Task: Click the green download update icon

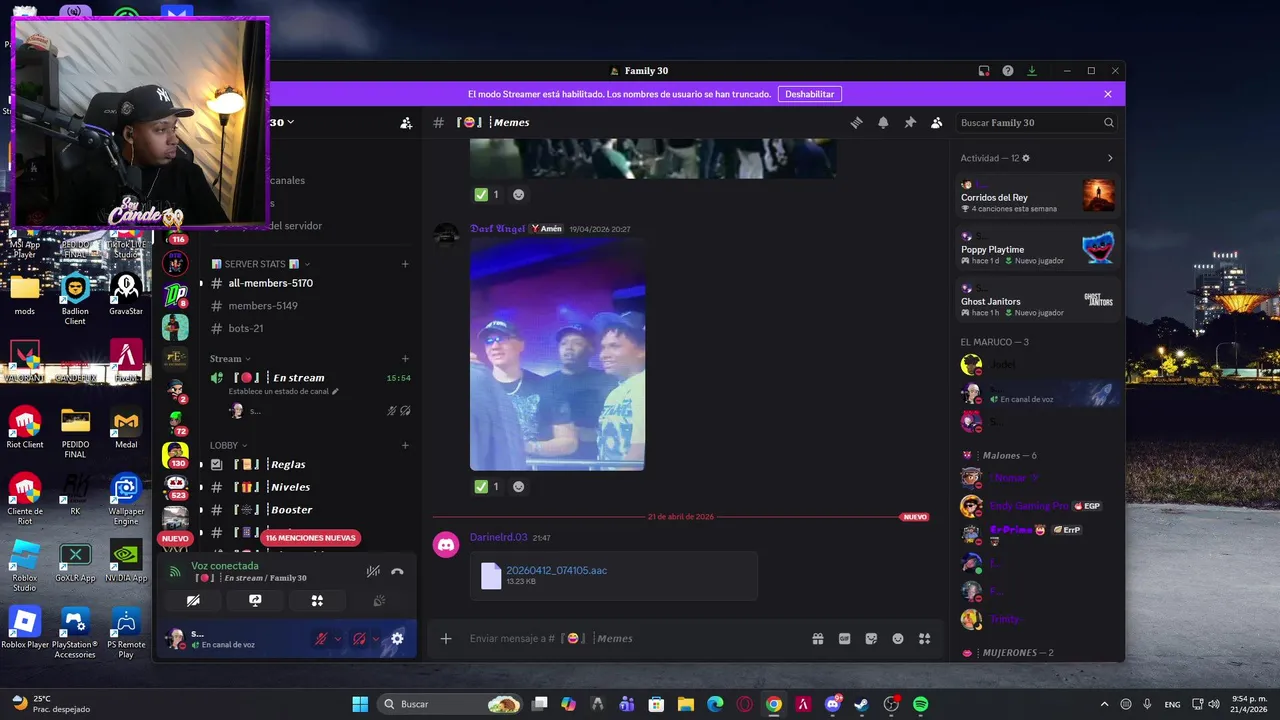Action: pyautogui.click(x=1032, y=71)
